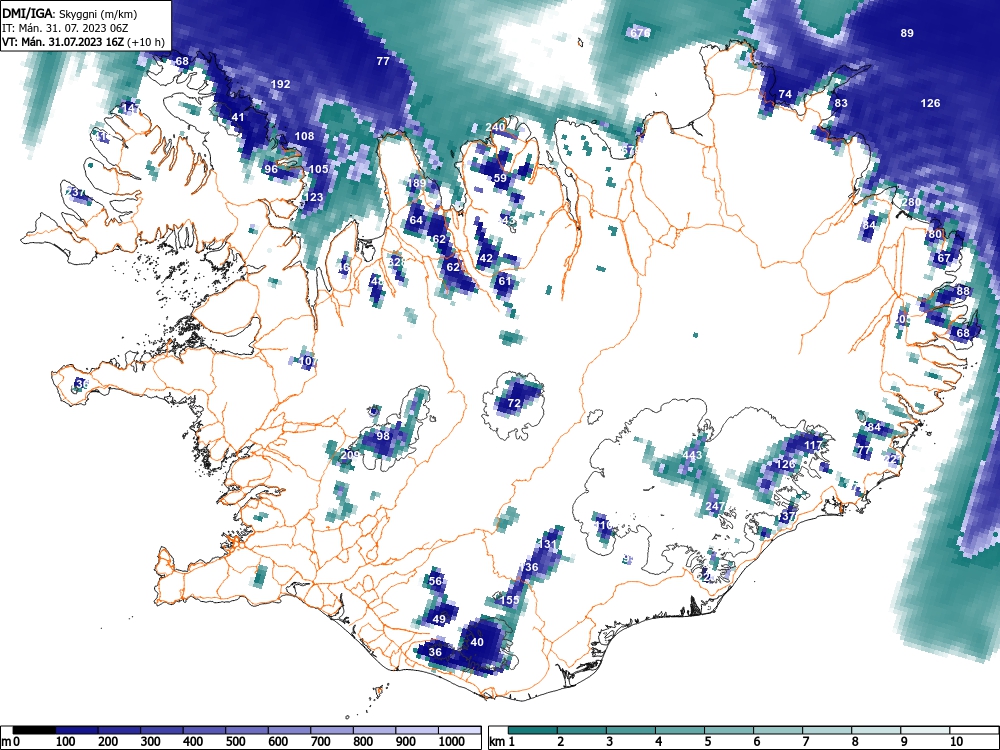Image resolution: width=1000 pixels, height=750 pixels.
Task: Click the '72' value in the central highland
Action: 514,403
